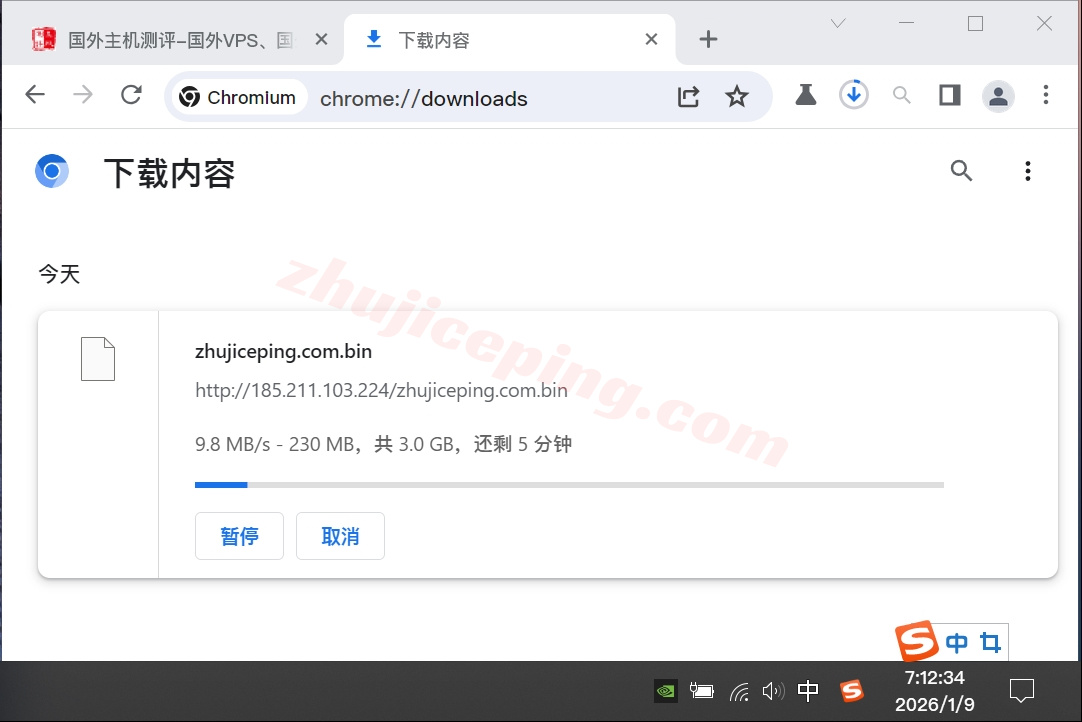Open the Chromium browser three-dot menu
The height and width of the screenshot is (722, 1082).
[1045, 95]
